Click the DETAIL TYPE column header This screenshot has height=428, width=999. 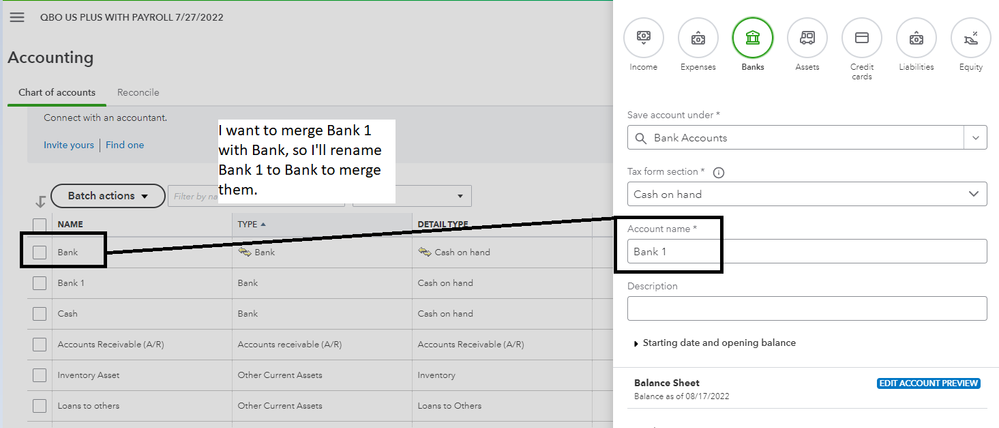pyautogui.click(x=443, y=224)
